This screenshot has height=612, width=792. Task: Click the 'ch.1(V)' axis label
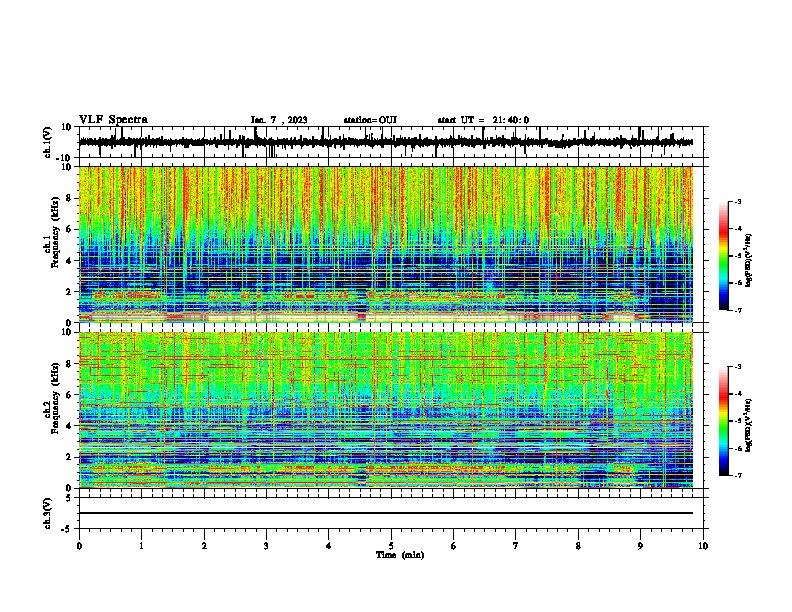(x=48, y=142)
